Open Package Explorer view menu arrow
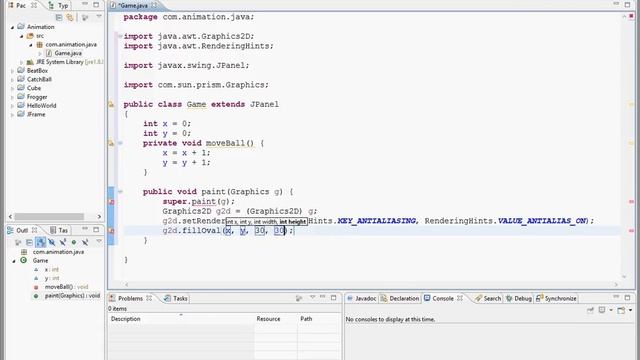Screen dimensions: 640x360 pyautogui.click(x=98, y=17)
